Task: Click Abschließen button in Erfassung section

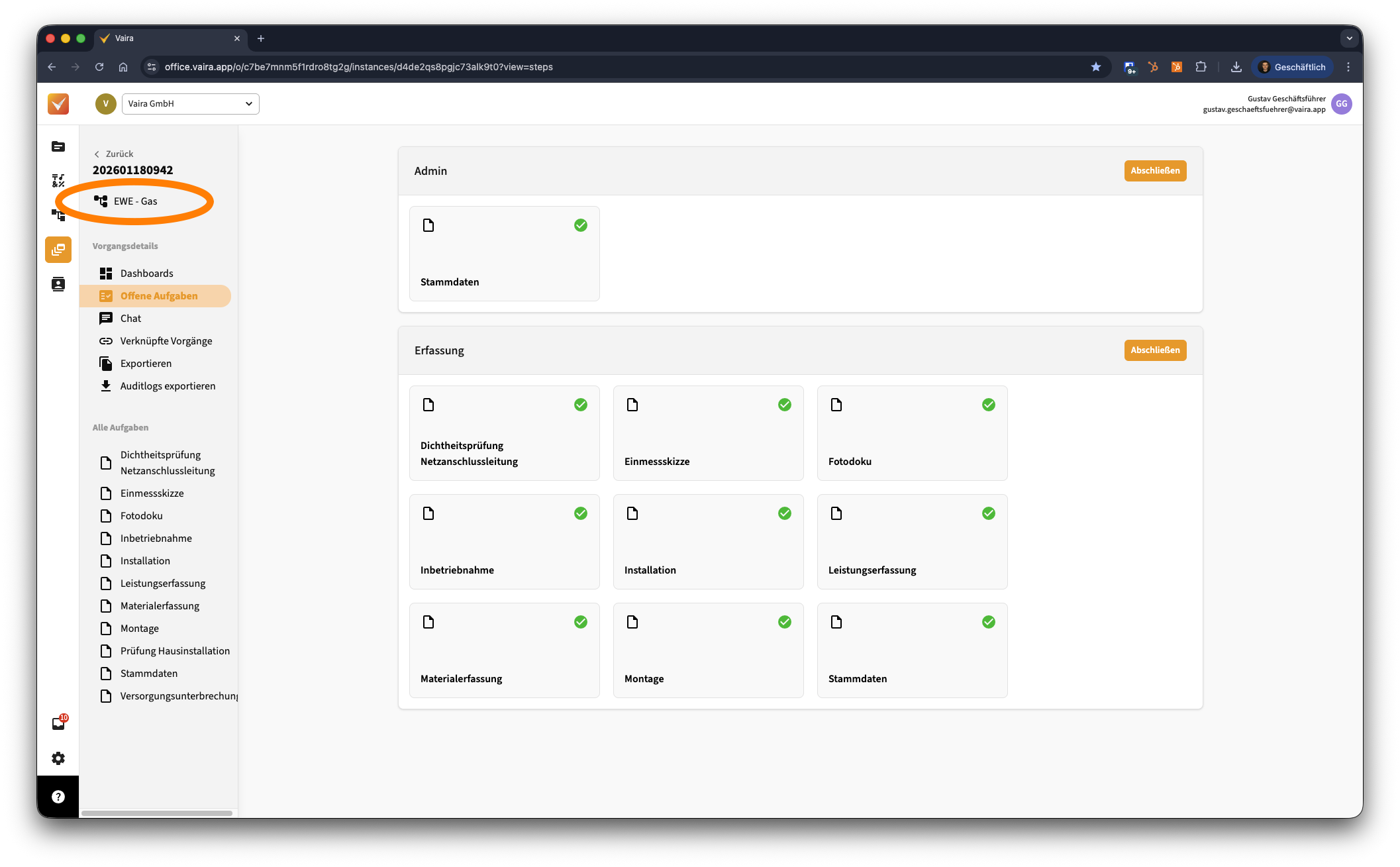Action: [1154, 350]
